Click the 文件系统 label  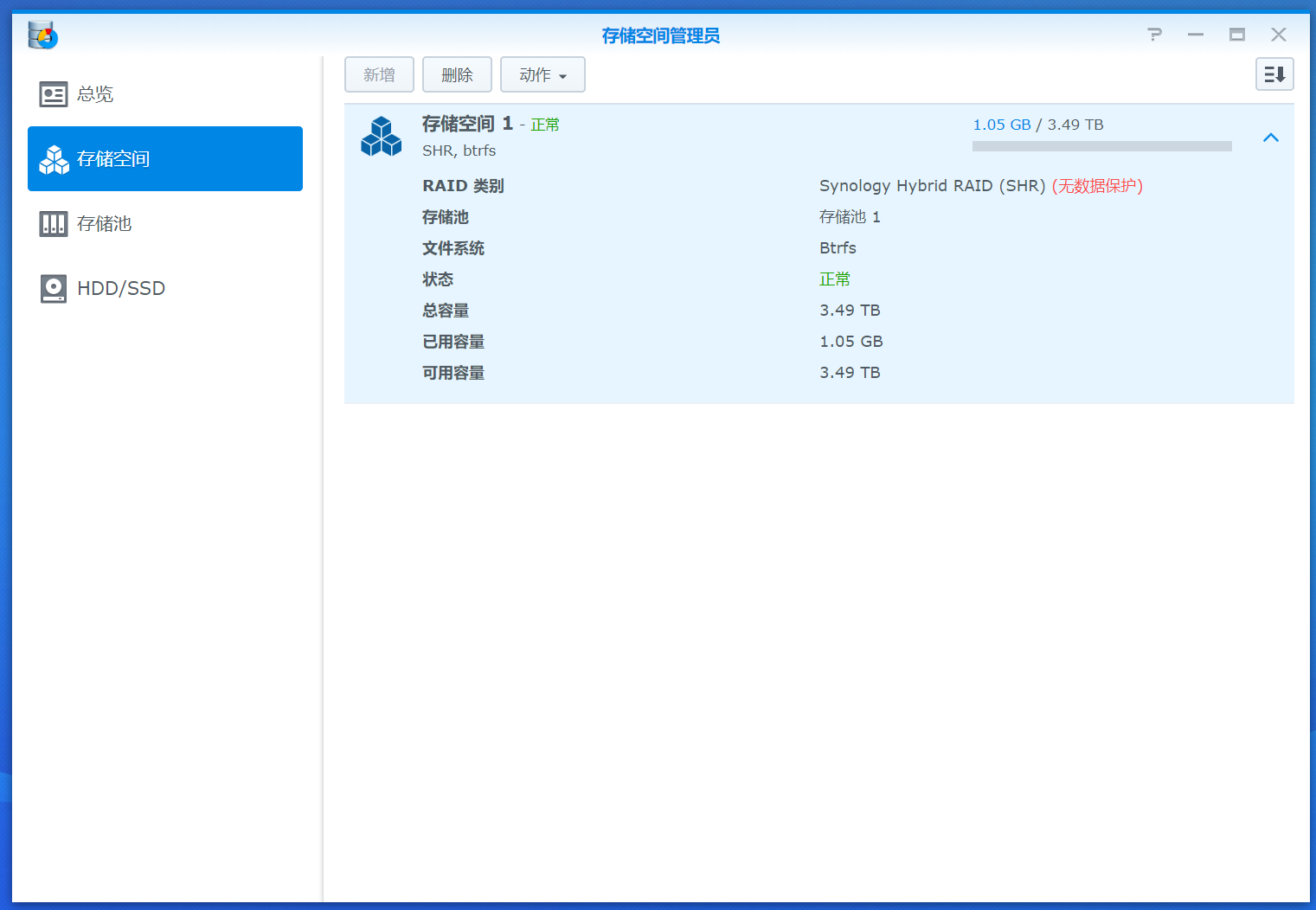coord(453,248)
